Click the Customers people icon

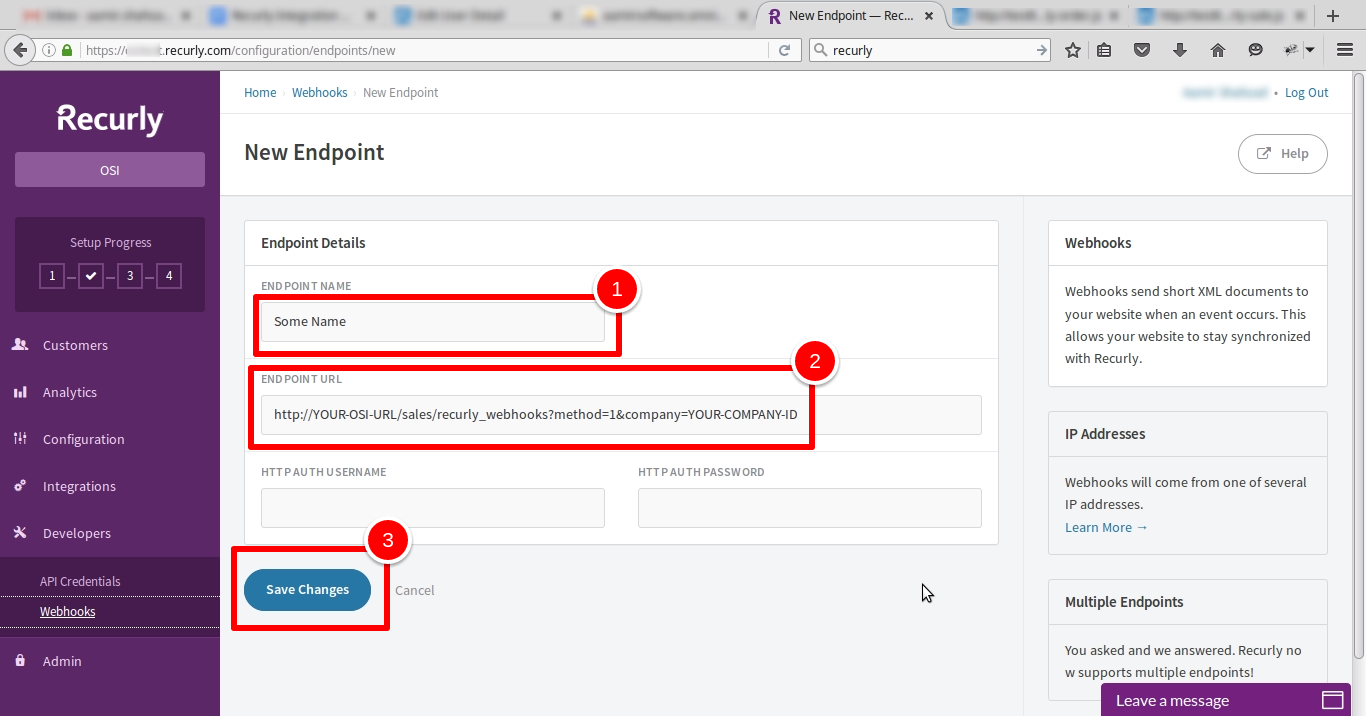pyautogui.click(x=20, y=345)
